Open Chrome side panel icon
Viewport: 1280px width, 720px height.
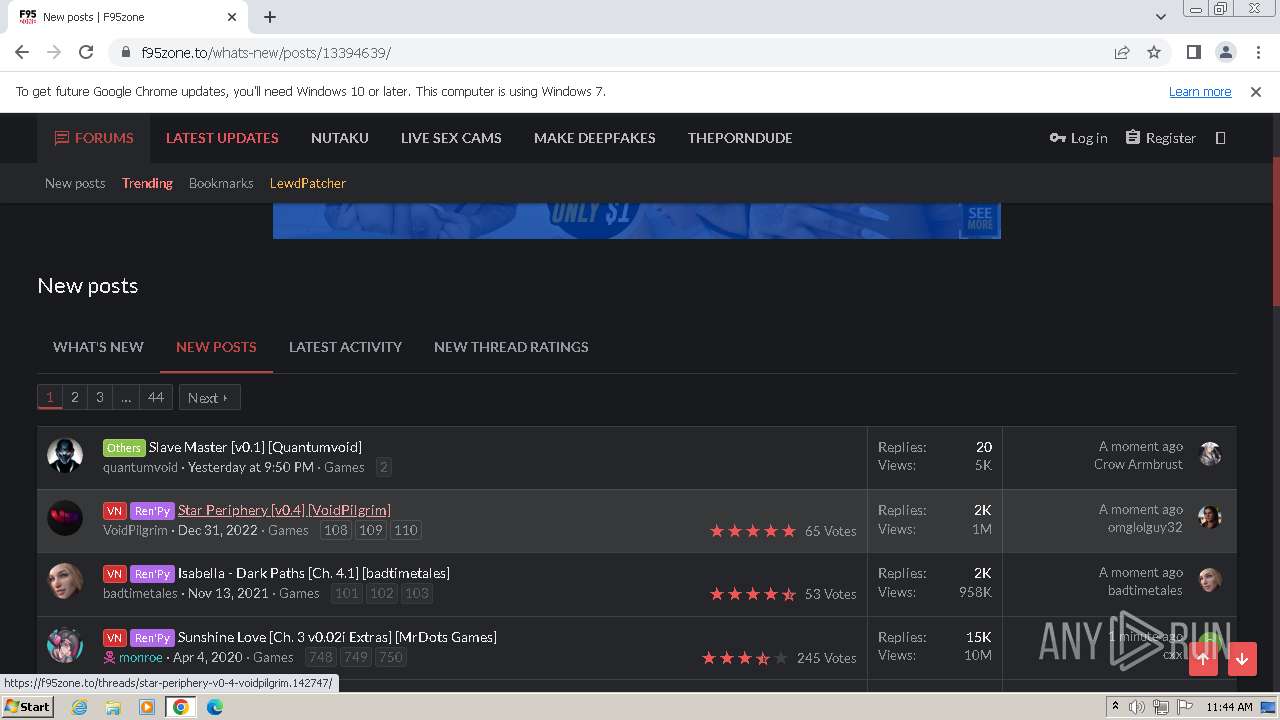[x=1193, y=52]
